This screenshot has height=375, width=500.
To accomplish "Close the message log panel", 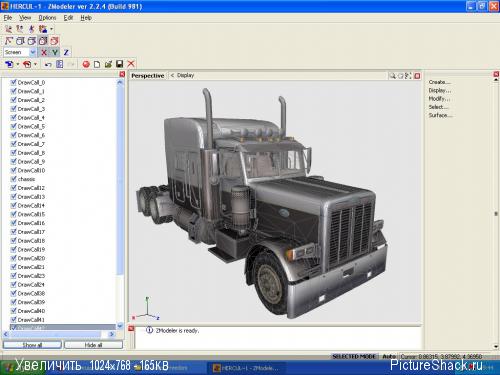I will (131, 329).
